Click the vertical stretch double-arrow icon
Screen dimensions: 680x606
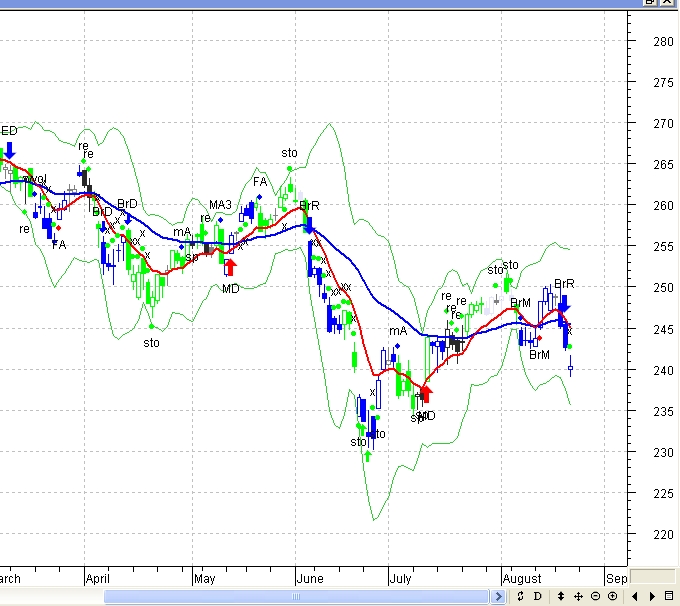click(561, 596)
